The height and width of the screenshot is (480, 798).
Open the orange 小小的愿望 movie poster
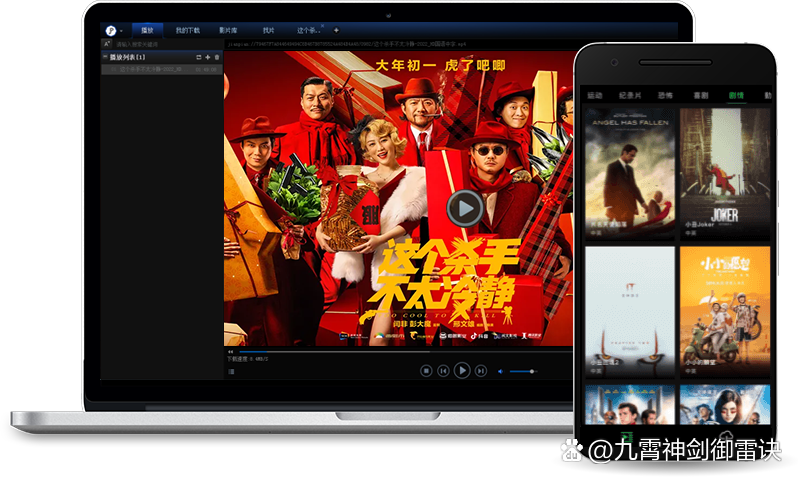(725, 312)
